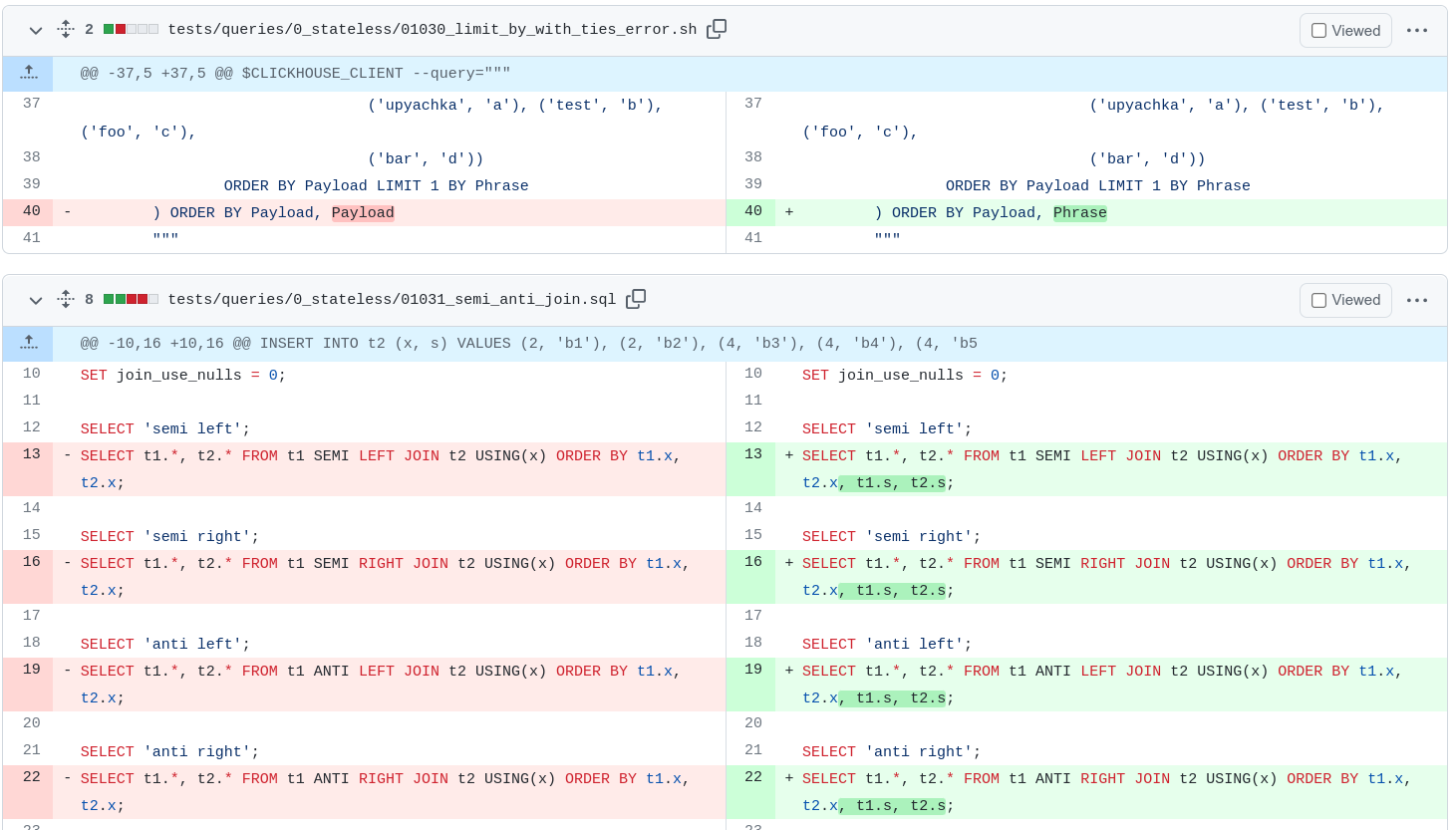Click the highlighted 'Phrase' added text
This screenshot has height=830, width=1456.
tap(1079, 213)
